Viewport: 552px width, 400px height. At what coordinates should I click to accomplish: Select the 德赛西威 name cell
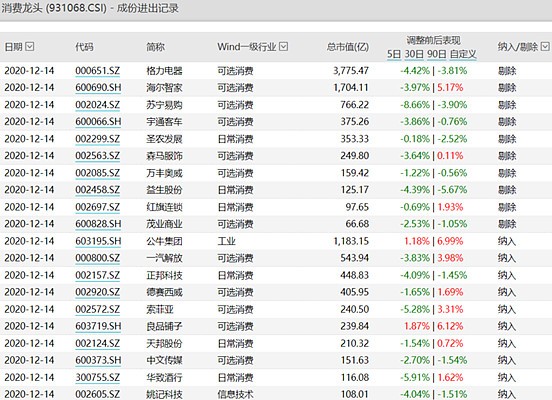click(x=164, y=292)
